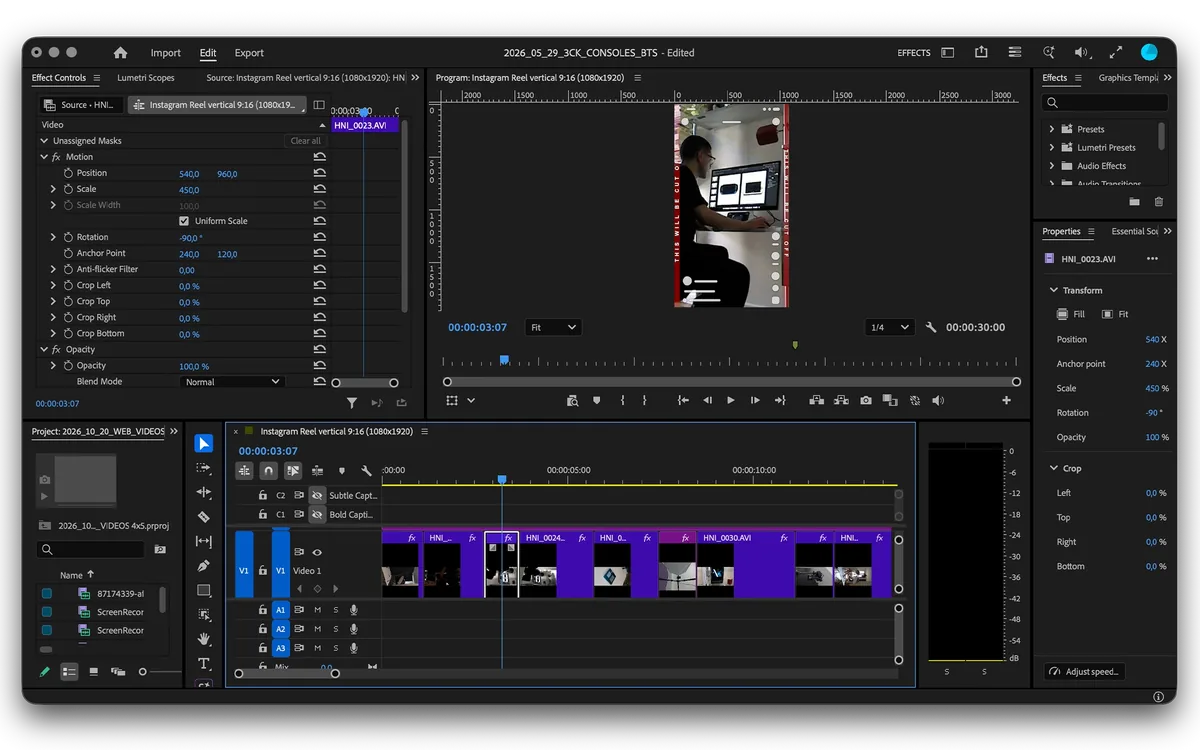Image resolution: width=1200 pixels, height=750 pixels.
Task: Open the 1/4 playback resolution dropdown
Action: 890,327
